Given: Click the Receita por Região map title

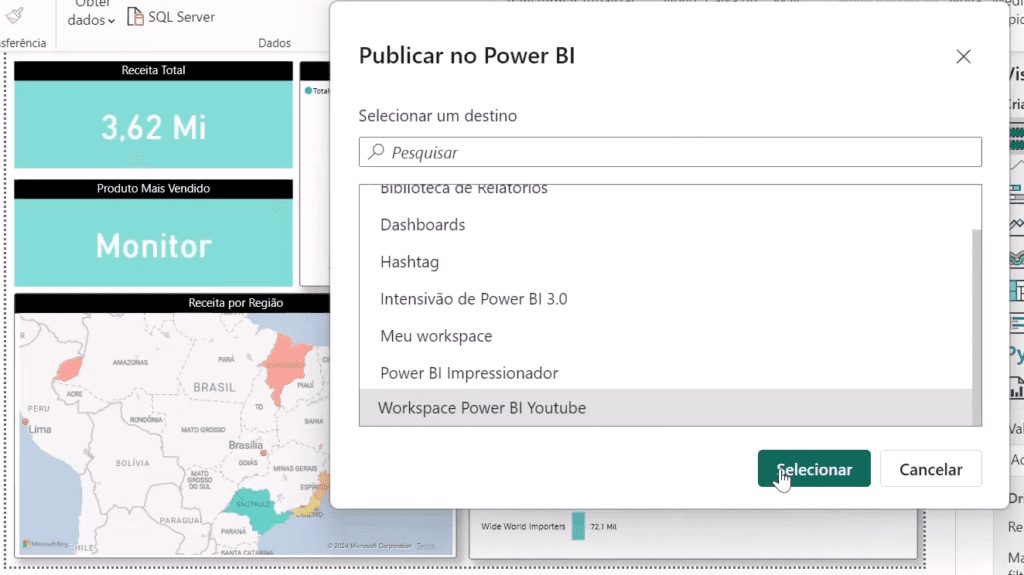Looking at the screenshot, I should pos(236,303).
